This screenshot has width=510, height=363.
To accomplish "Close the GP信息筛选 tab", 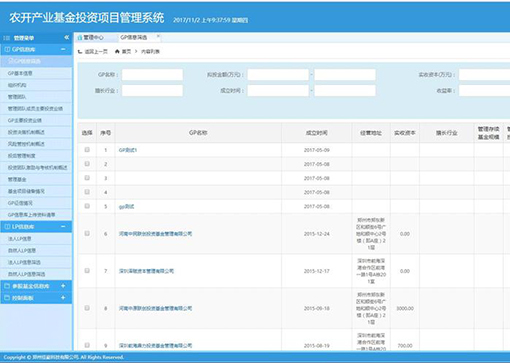I will [x=158, y=36].
